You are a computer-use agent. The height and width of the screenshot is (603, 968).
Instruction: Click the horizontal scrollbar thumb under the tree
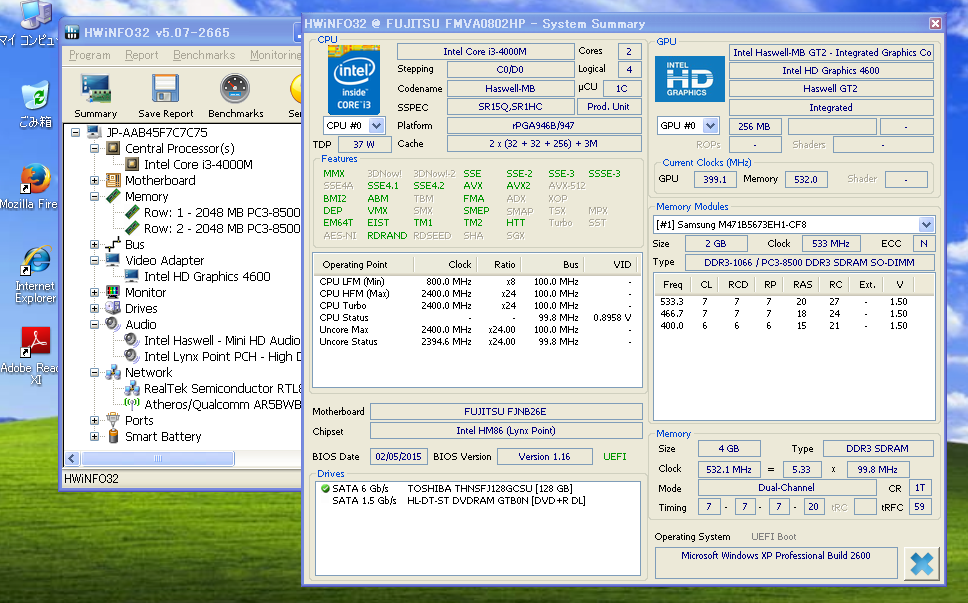[x=157, y=459]
